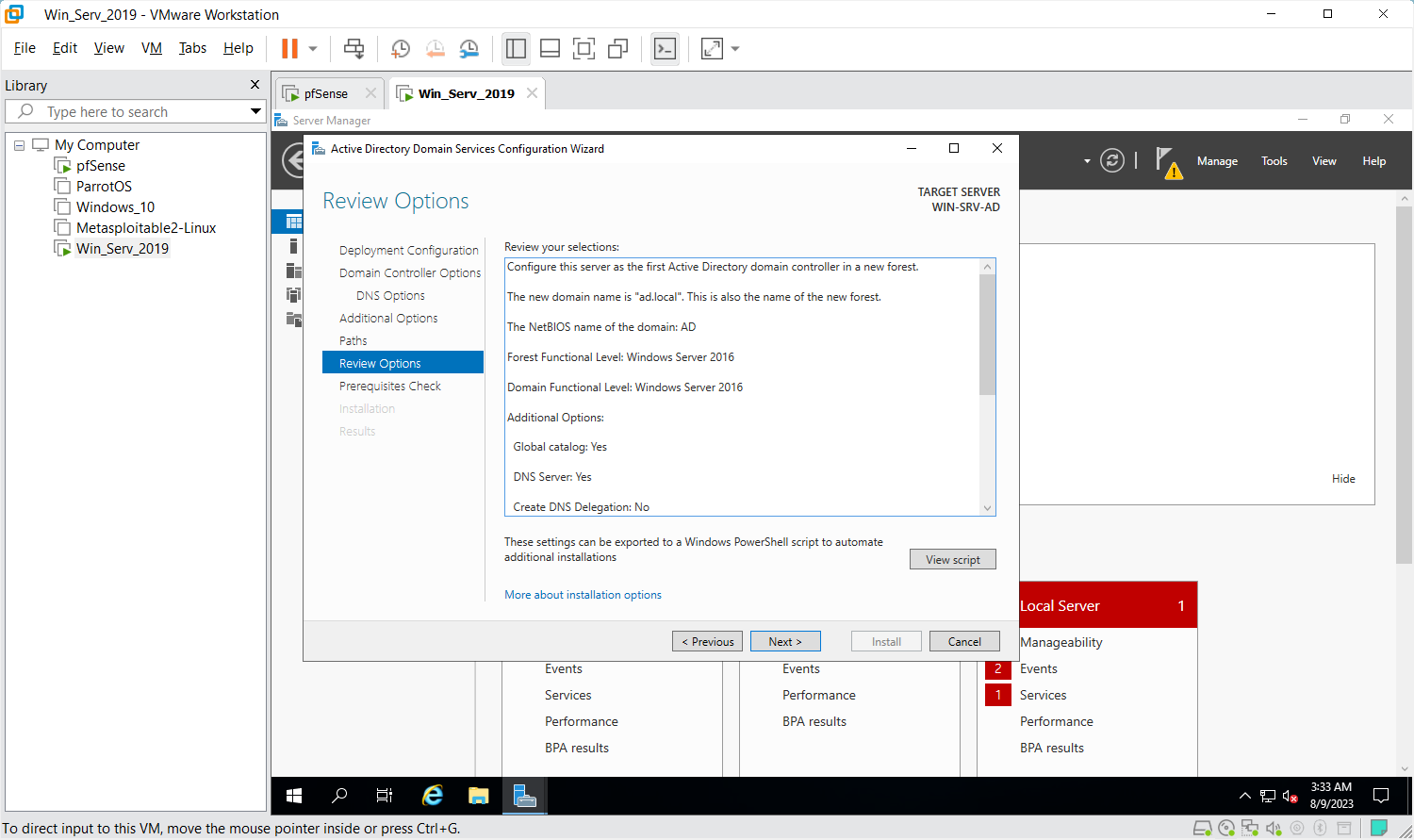Select pfSense in the library tree
This screenshot has width=1414, height=840.
click(101, 166)
